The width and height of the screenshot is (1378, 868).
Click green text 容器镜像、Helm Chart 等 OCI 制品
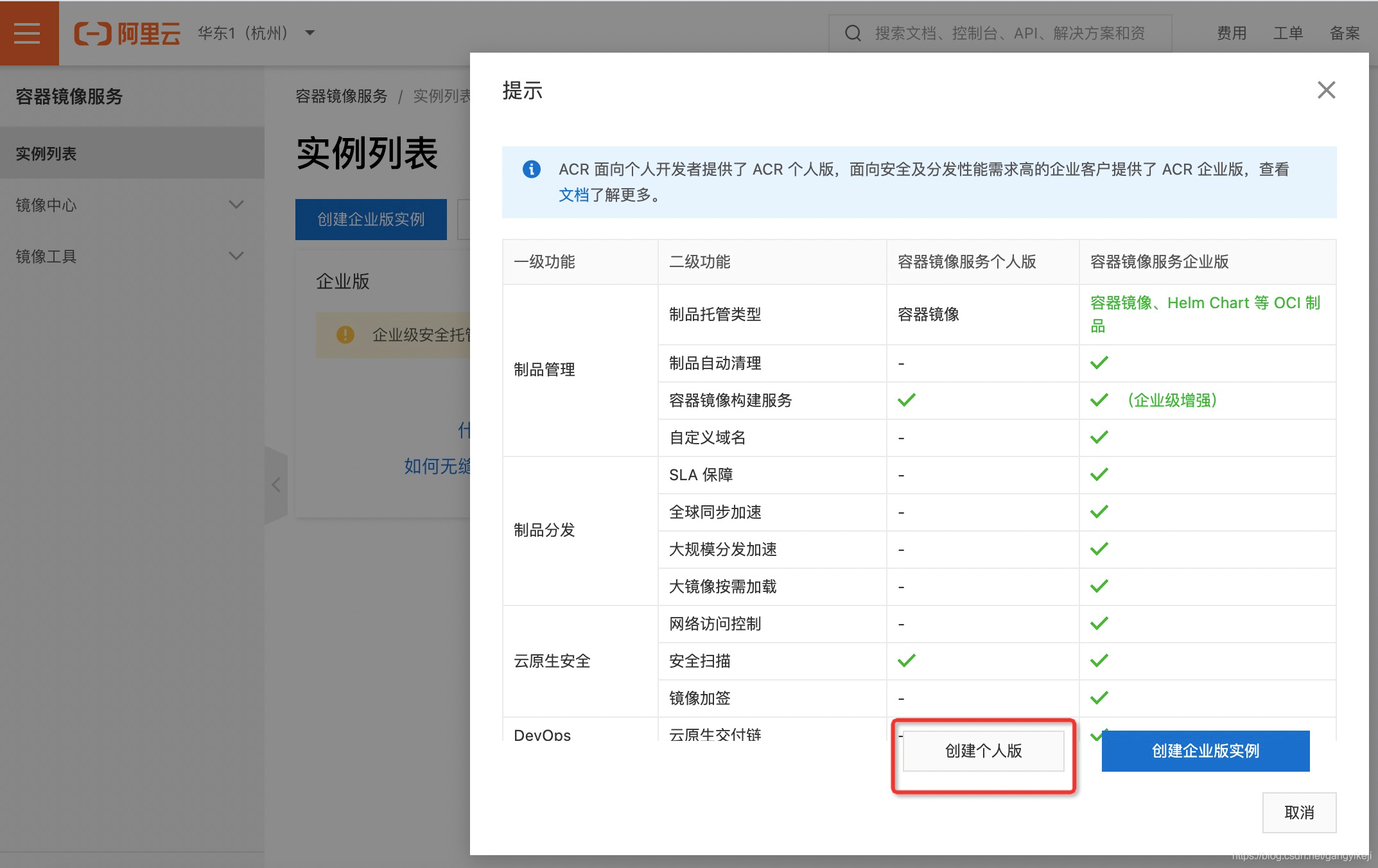click(1205, 314)
